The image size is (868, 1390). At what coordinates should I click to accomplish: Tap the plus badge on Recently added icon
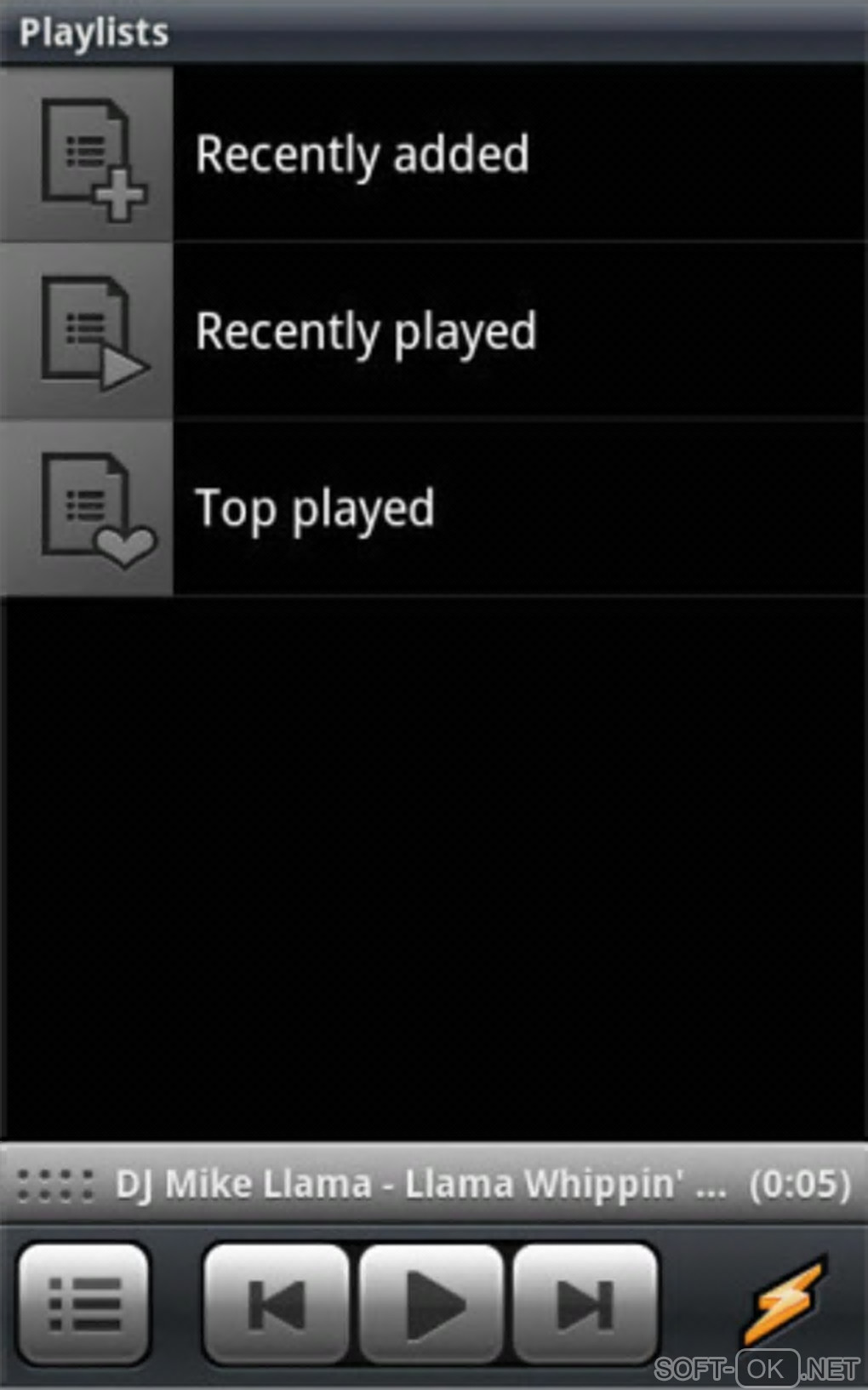(x=120, y=195)
